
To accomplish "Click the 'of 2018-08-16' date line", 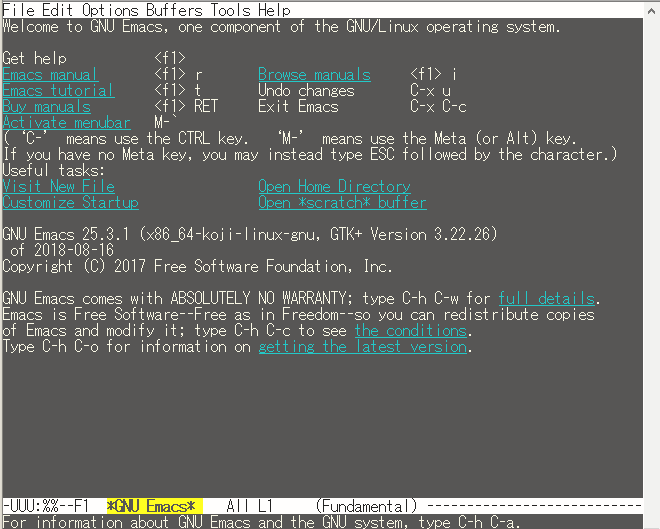I will (62, 250).
